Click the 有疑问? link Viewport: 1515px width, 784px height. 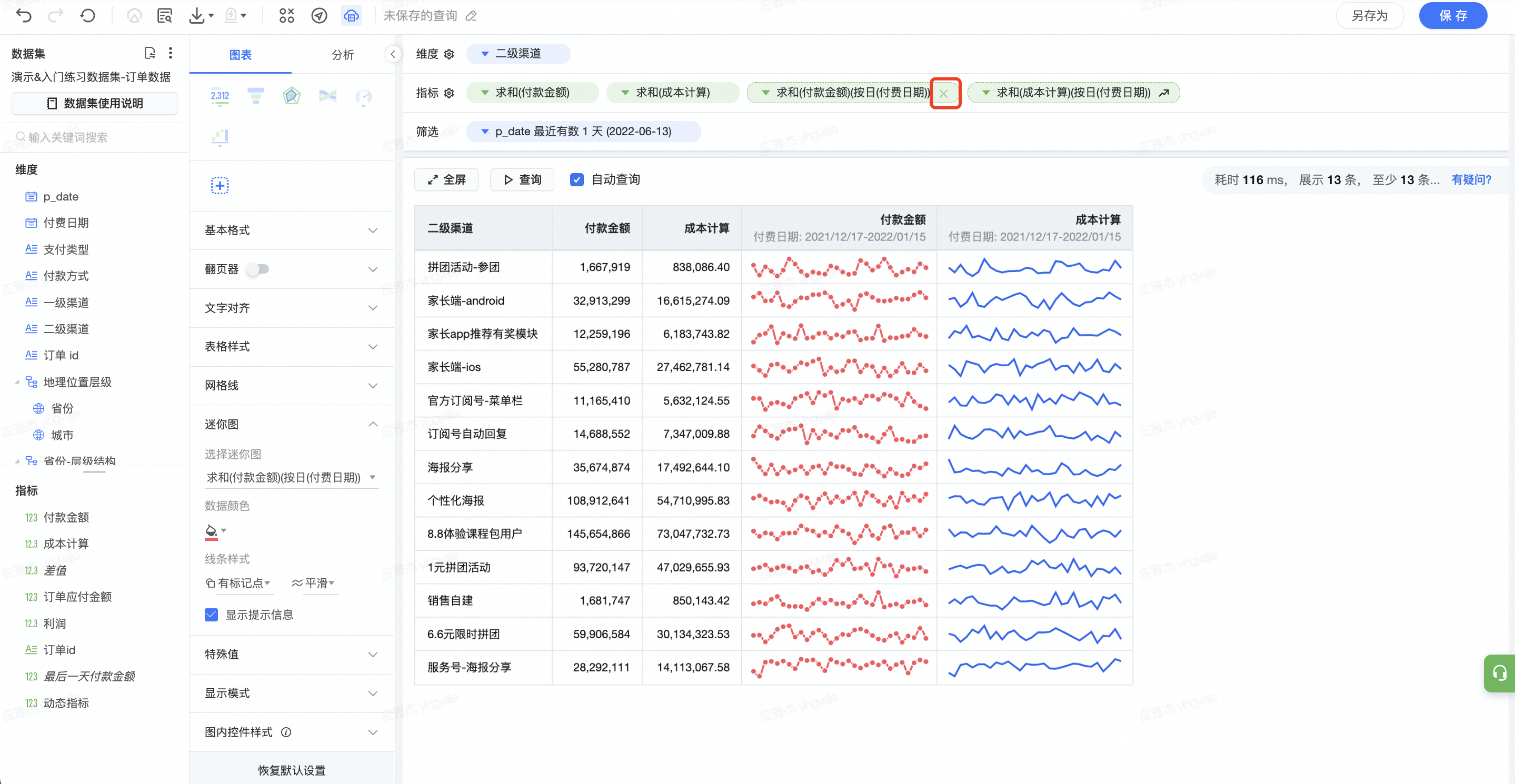pos(1471,180)
